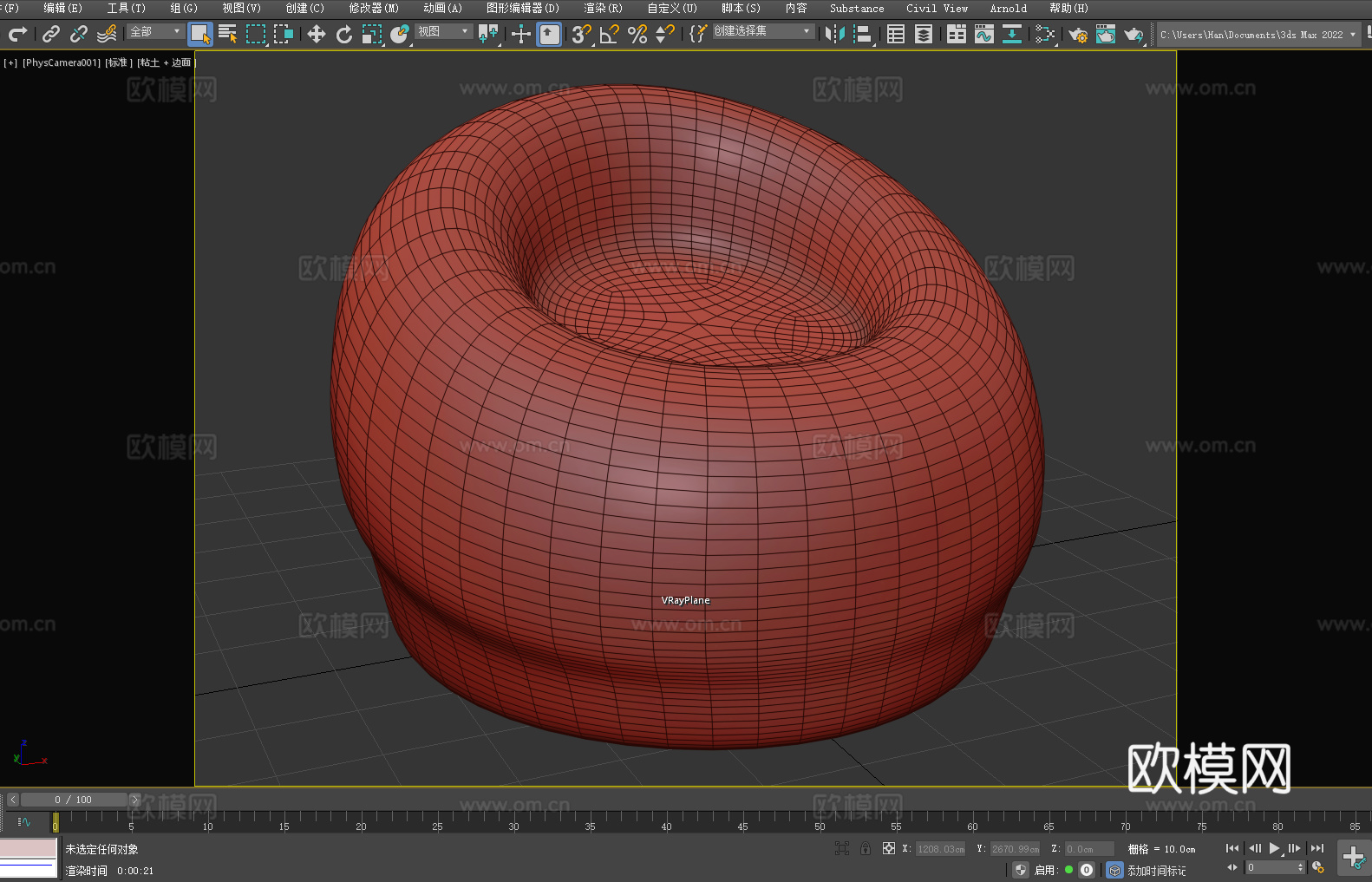Open the 编辑(E) menu
Viewport: 1372px width, 882px height.
[x=62, y=8]
